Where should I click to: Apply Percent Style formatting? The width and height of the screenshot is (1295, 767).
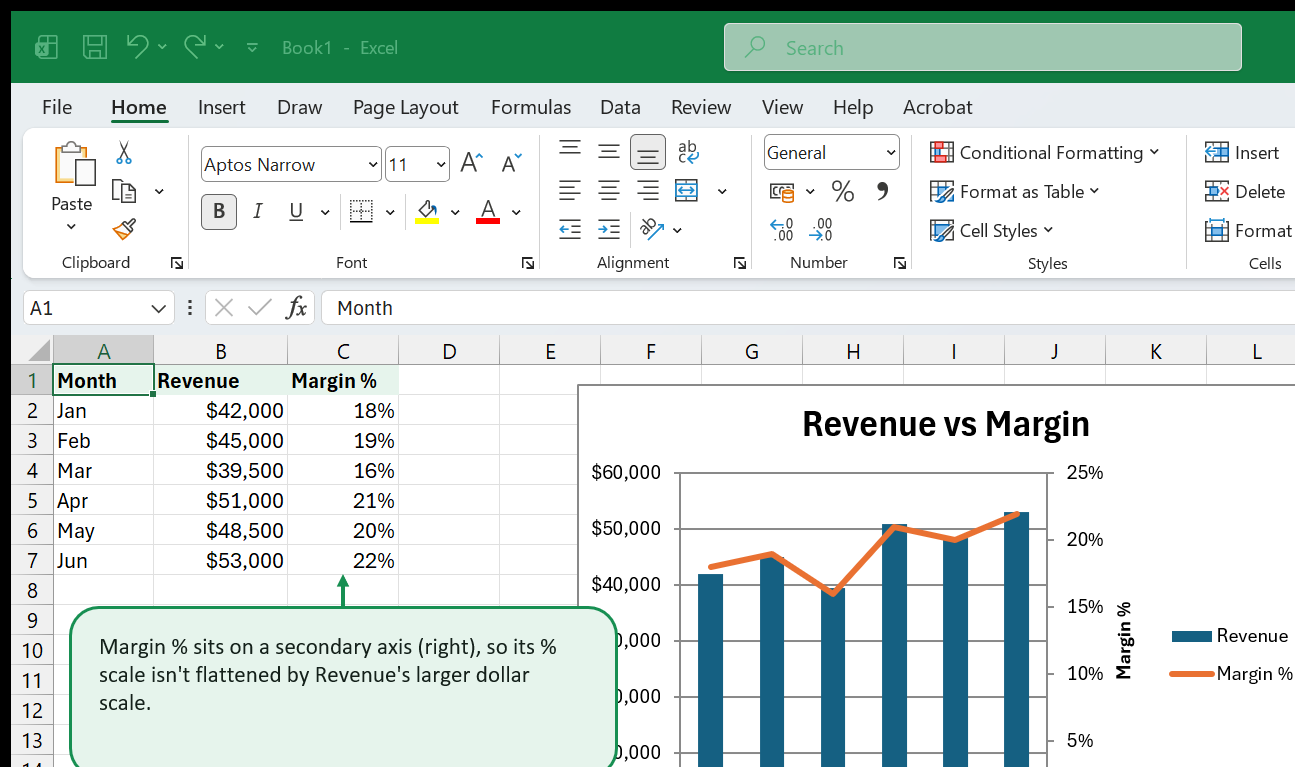tap(843, 191)
